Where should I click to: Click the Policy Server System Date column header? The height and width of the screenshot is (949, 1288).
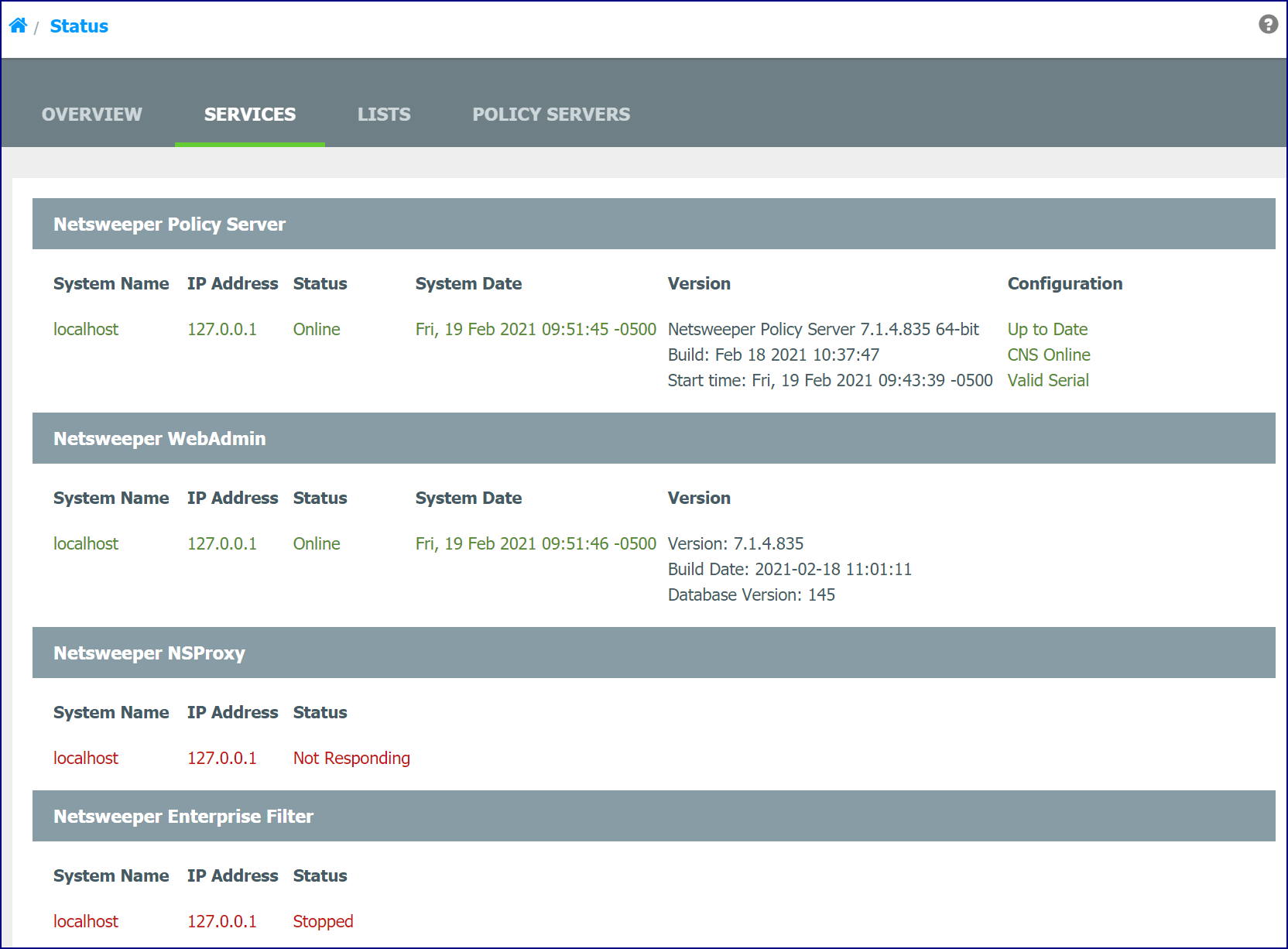coord(468,283)
